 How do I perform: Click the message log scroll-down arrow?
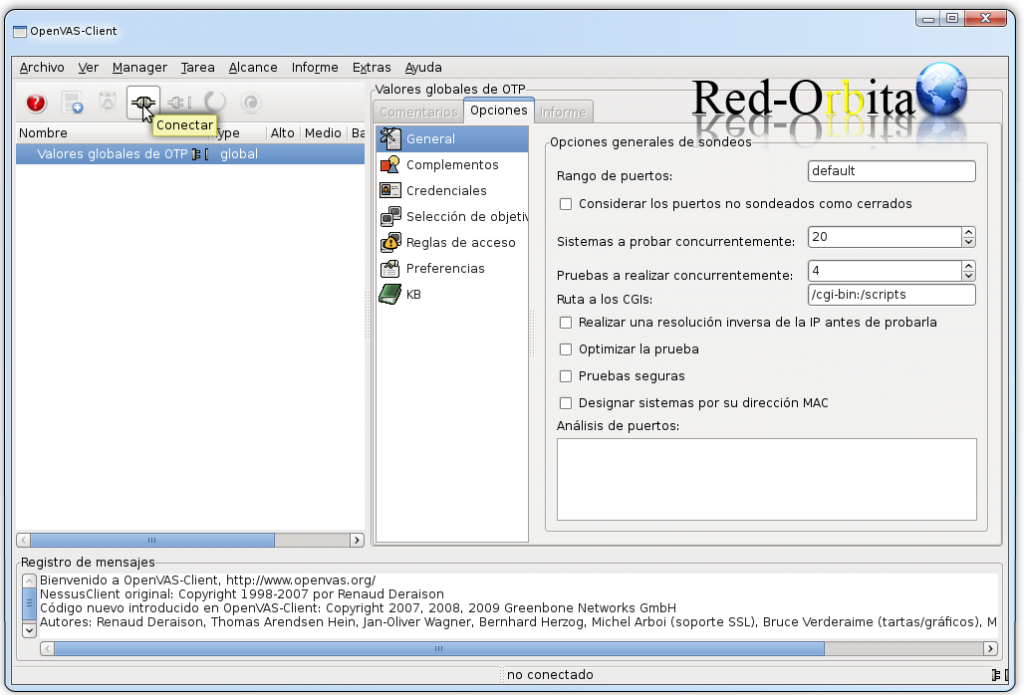[29, 630]
